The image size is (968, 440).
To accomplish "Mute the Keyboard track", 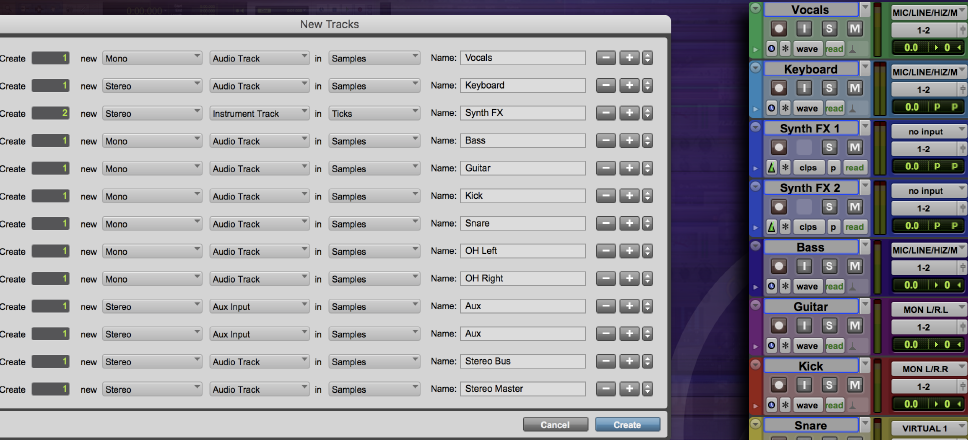I will coord(854,88).
